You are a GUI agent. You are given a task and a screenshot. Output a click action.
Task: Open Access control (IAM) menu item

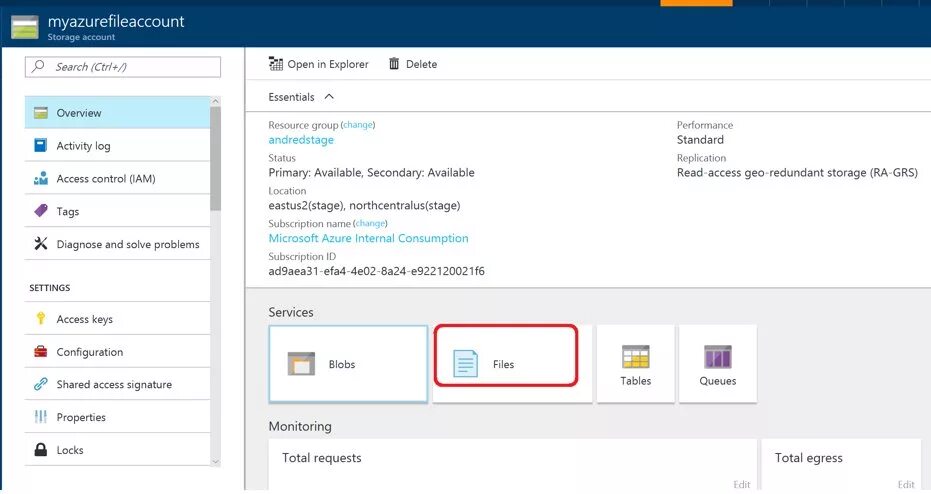[118, 178]
